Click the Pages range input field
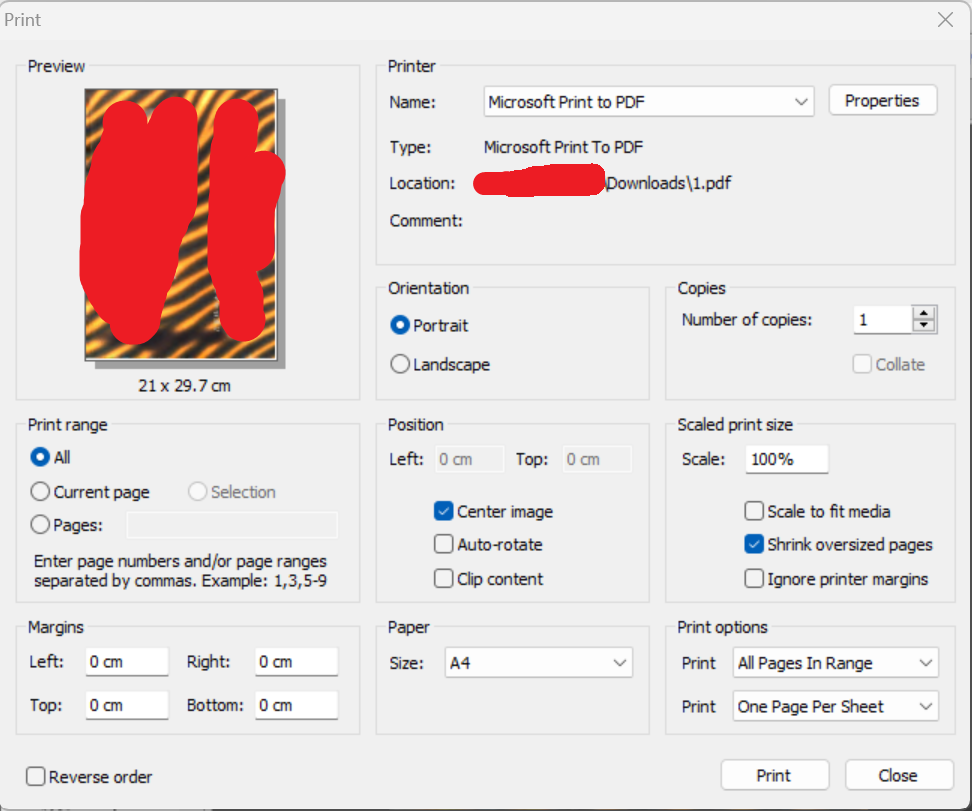The height and width of the screenshot is (811, 972). click(x=232, y=525)
